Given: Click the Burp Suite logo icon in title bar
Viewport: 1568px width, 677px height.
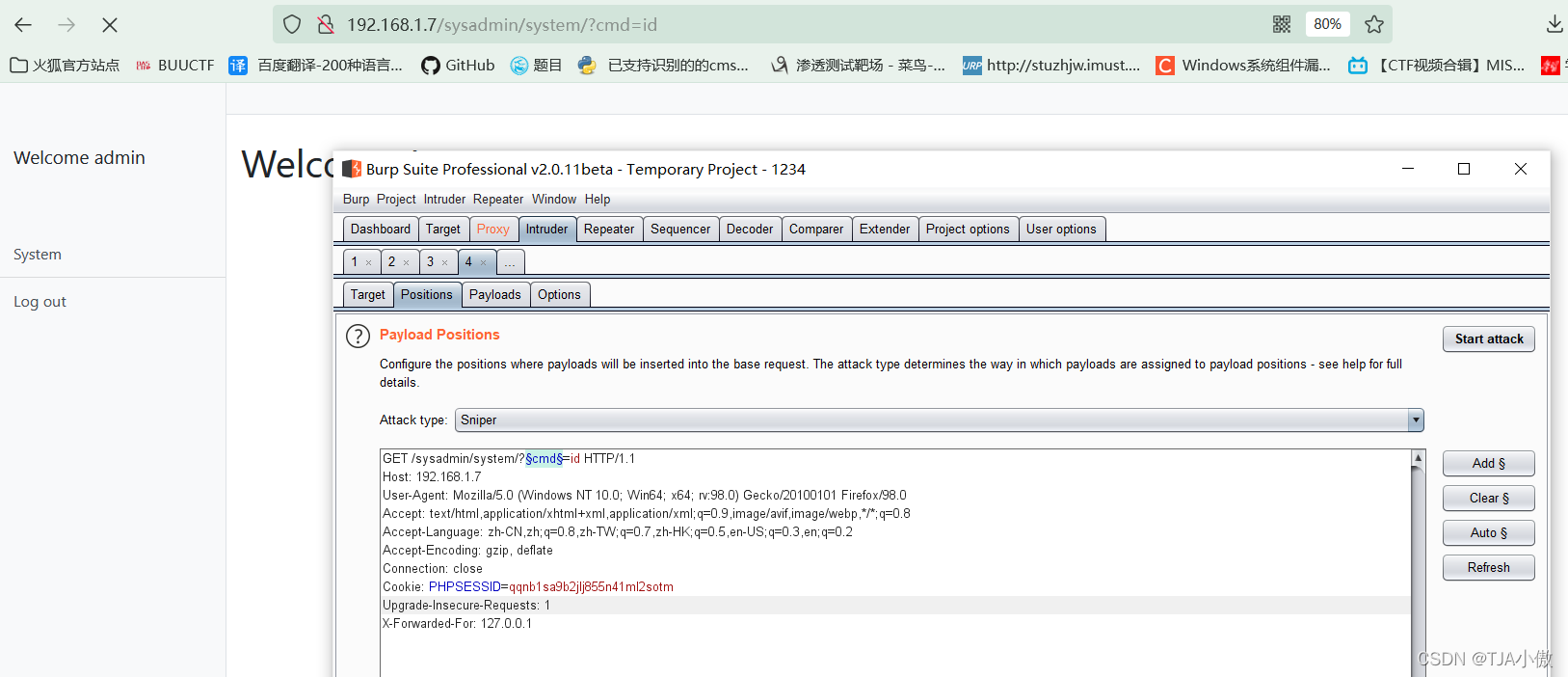Looking at the screenshot, I should click(352, 169).
